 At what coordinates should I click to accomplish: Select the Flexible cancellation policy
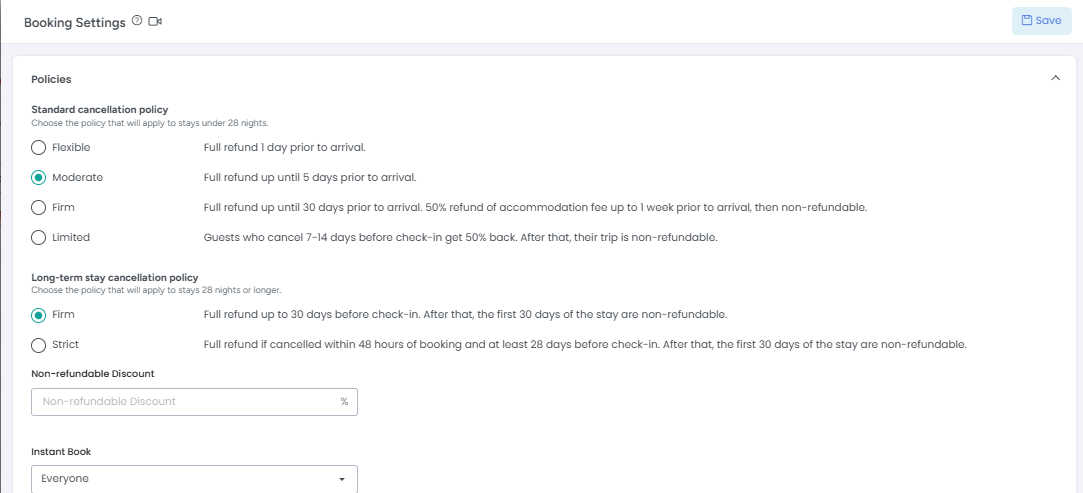tap(39, 148)
